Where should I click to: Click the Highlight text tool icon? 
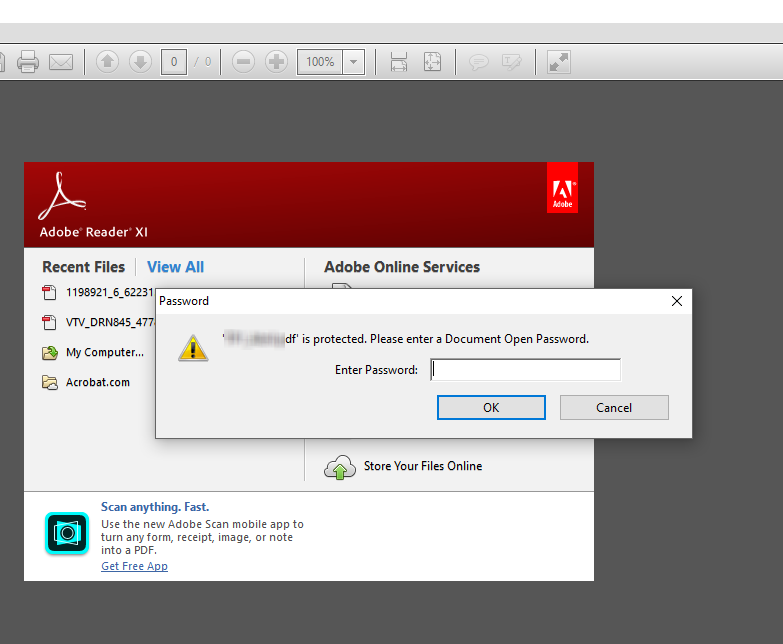point(511,62)
